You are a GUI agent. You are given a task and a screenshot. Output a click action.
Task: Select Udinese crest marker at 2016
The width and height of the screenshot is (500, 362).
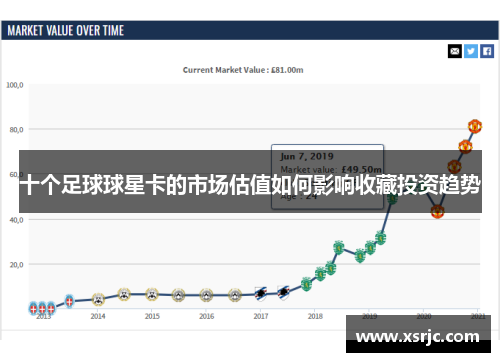[206, 295]
